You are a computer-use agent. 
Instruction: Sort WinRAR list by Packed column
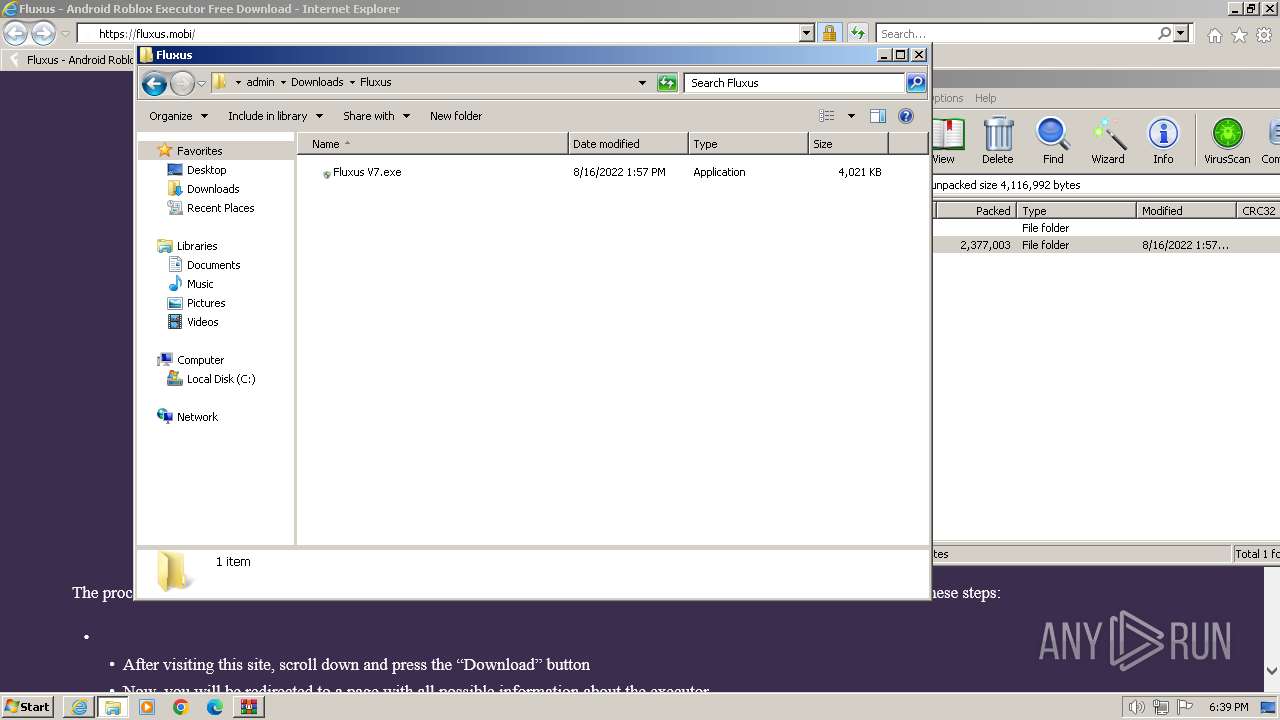(975, 211)
